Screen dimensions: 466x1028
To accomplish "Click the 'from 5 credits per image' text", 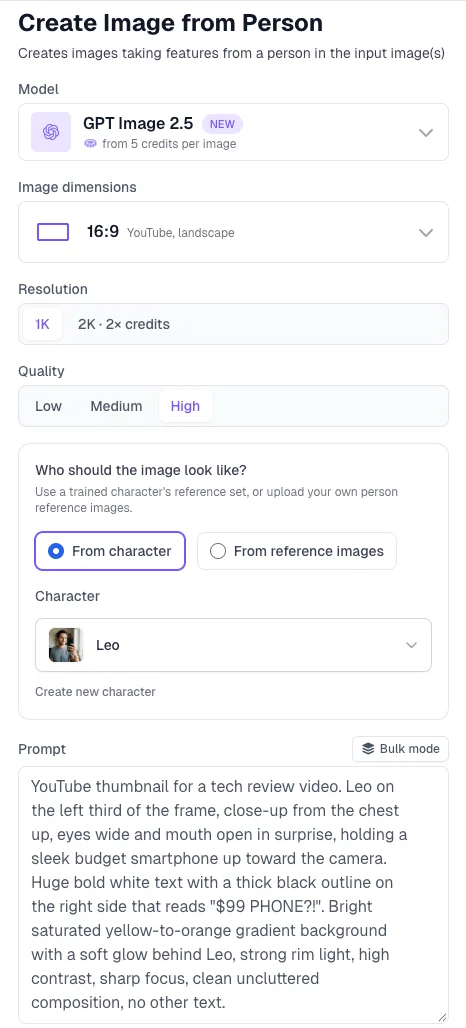I will pyautogui.click(x=169, y=144).
